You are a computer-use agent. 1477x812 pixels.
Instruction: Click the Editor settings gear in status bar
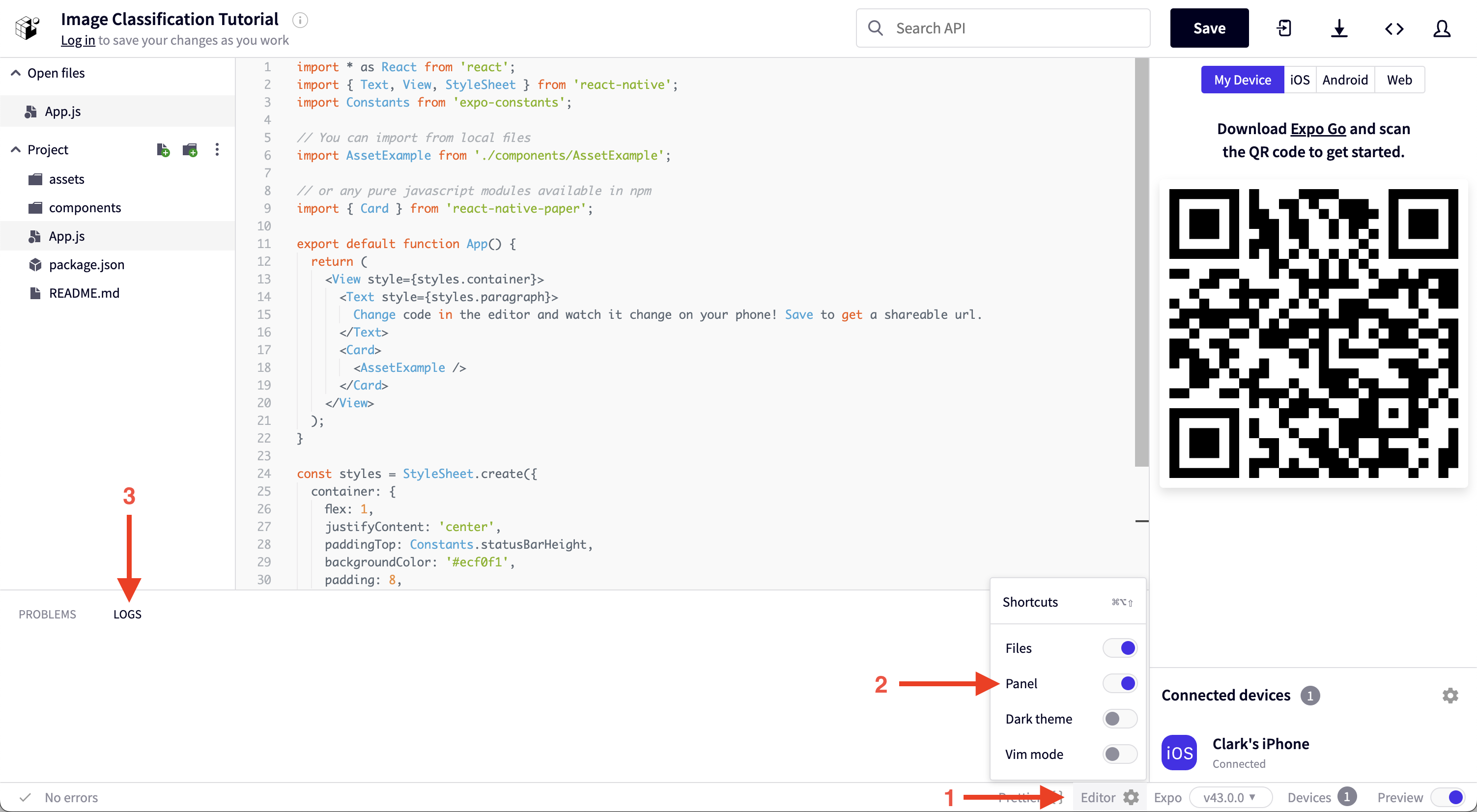tap(1131, 797)
